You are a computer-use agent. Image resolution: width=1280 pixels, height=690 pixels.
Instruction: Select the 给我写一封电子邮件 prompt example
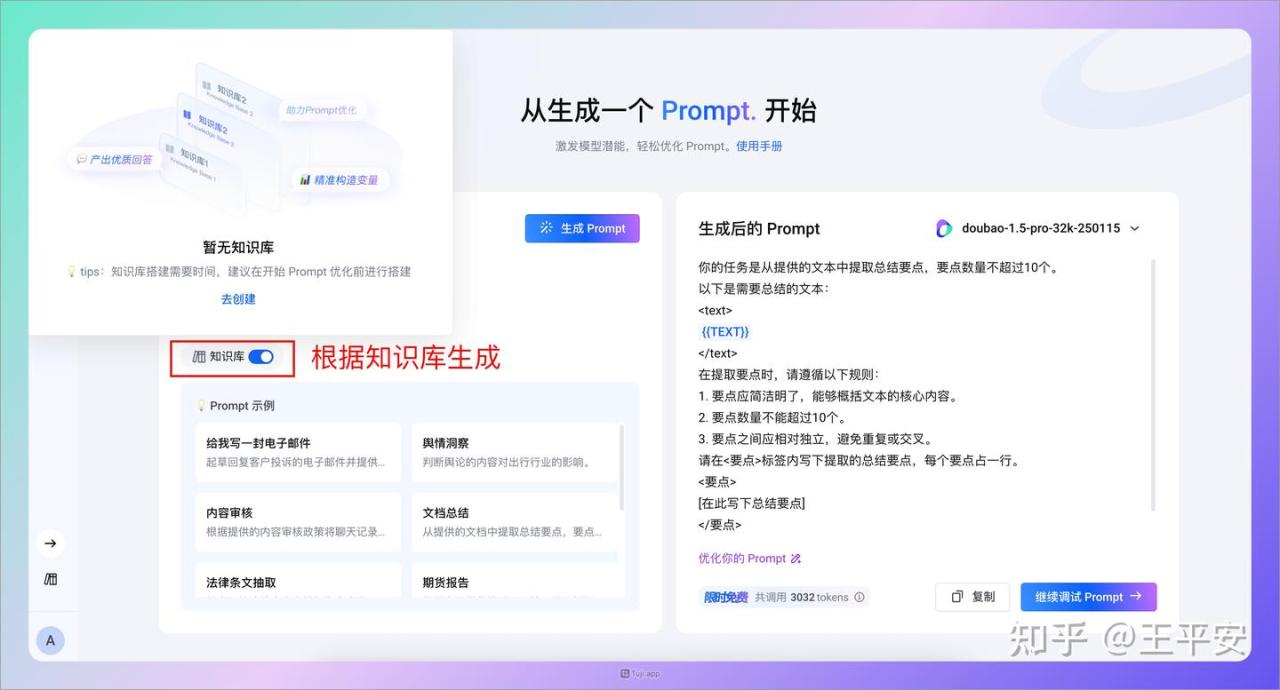click(x=297, y=452)
